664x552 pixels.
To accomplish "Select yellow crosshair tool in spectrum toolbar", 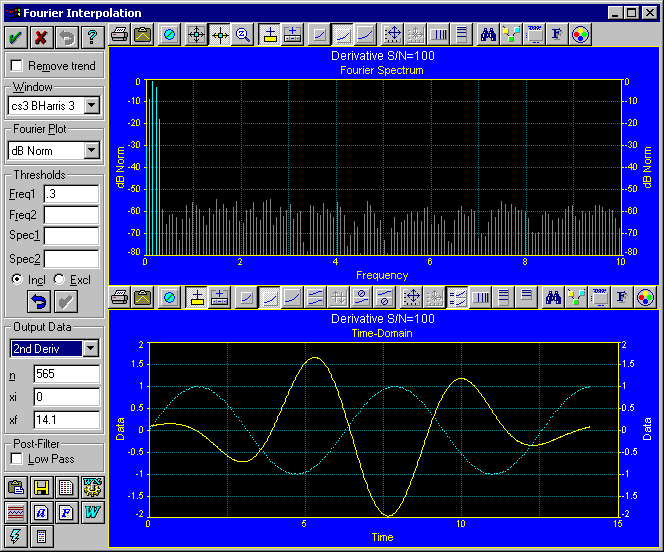I will (x=220, y=34).
